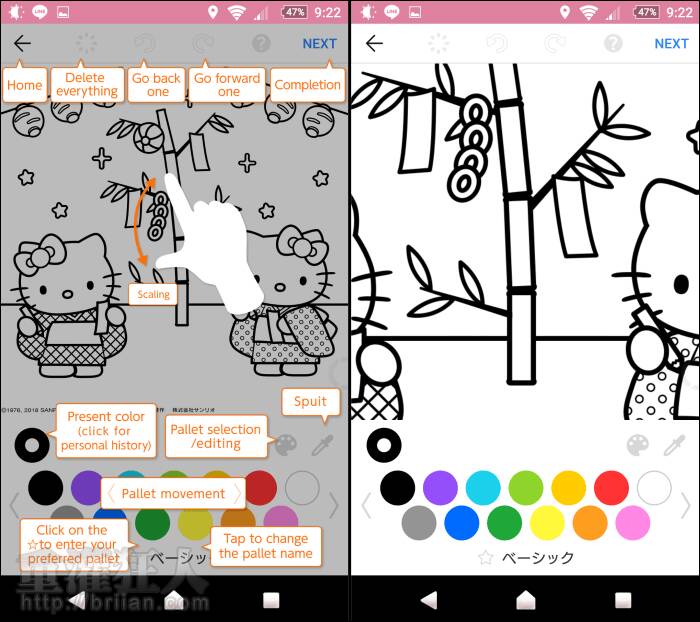700x622 pixels.
Task: Pick the black swatch on left screen
Action: pyautogui.click(x=46, y=488)
